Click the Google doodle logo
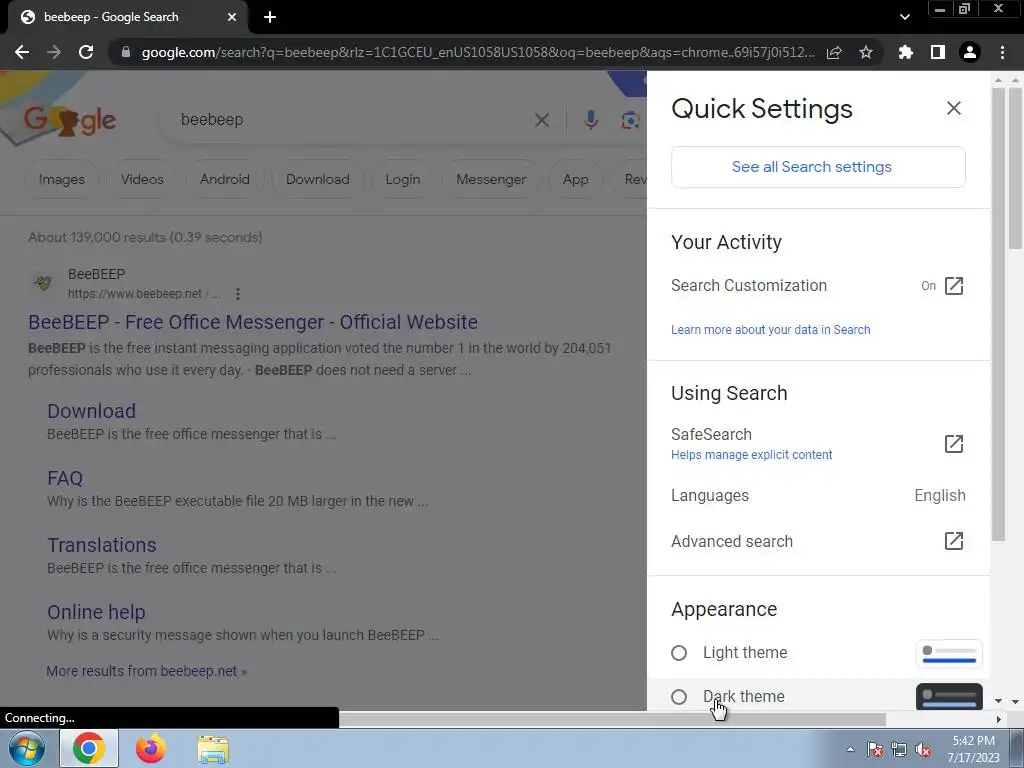This screenshot has height=768, width=1024. point(69,120)
